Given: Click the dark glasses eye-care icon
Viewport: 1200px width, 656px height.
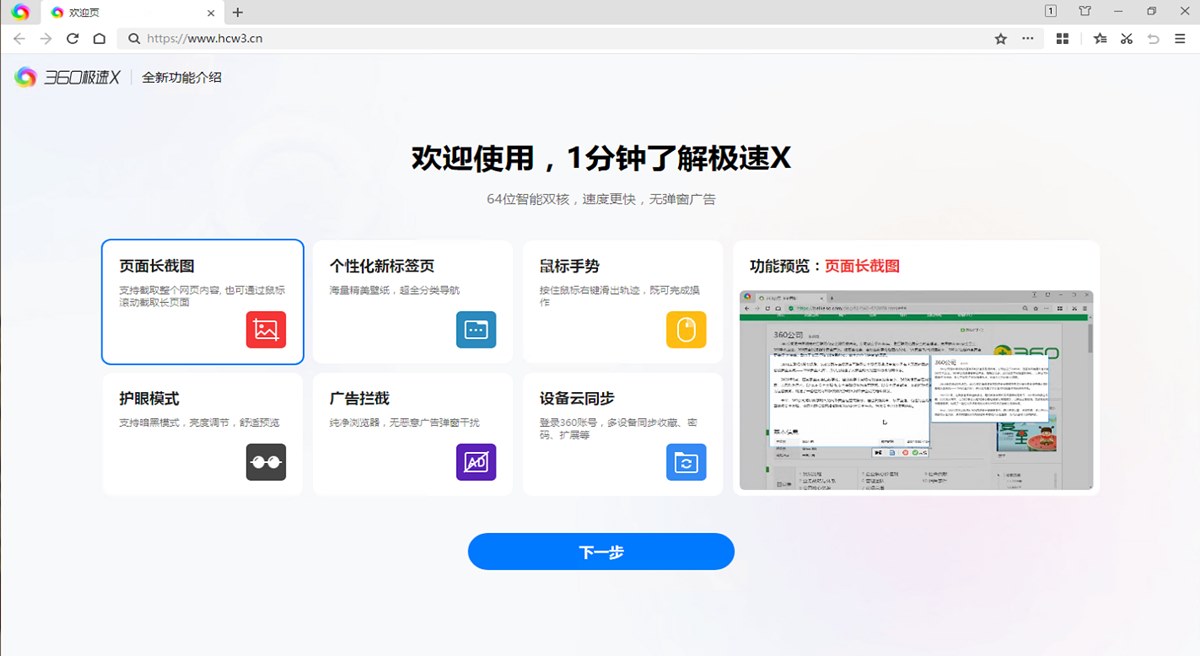Looking at the screenshot, I should pos(266,462).
